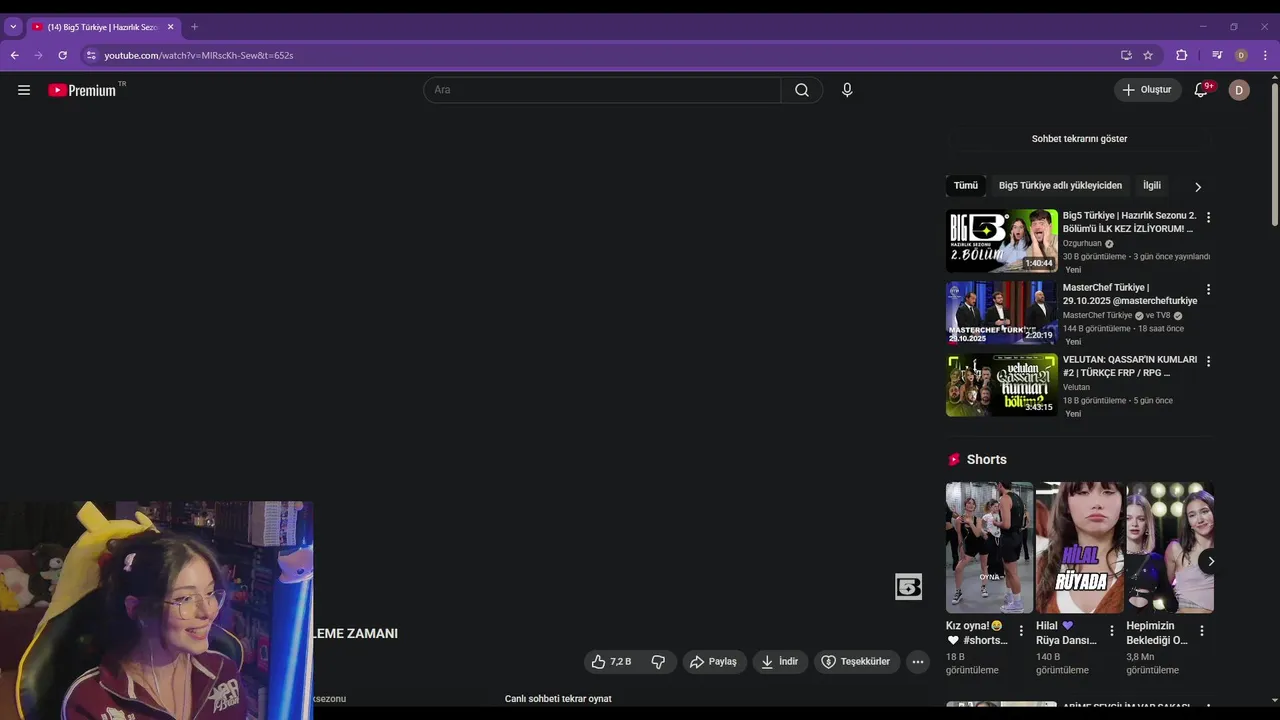Open a new browser tab
The height and width of the screenshot is (720, 1280).
[194, 27]
